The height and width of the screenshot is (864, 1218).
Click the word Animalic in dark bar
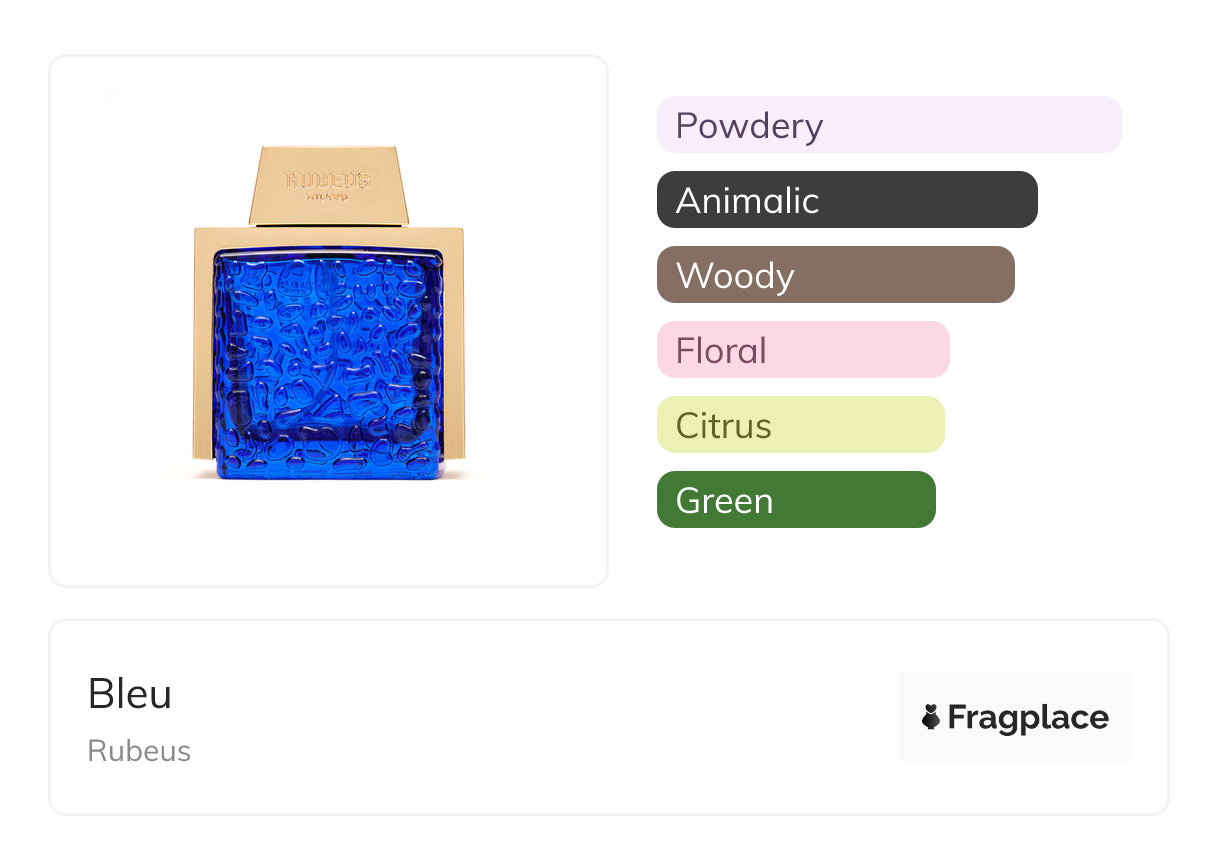[x=747, y=201]
